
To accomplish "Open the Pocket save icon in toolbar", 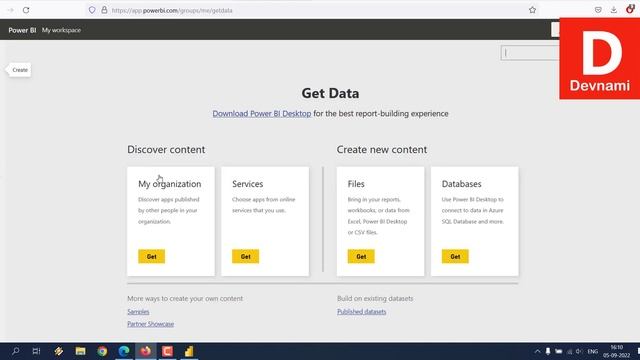I will tap(598, 10).
